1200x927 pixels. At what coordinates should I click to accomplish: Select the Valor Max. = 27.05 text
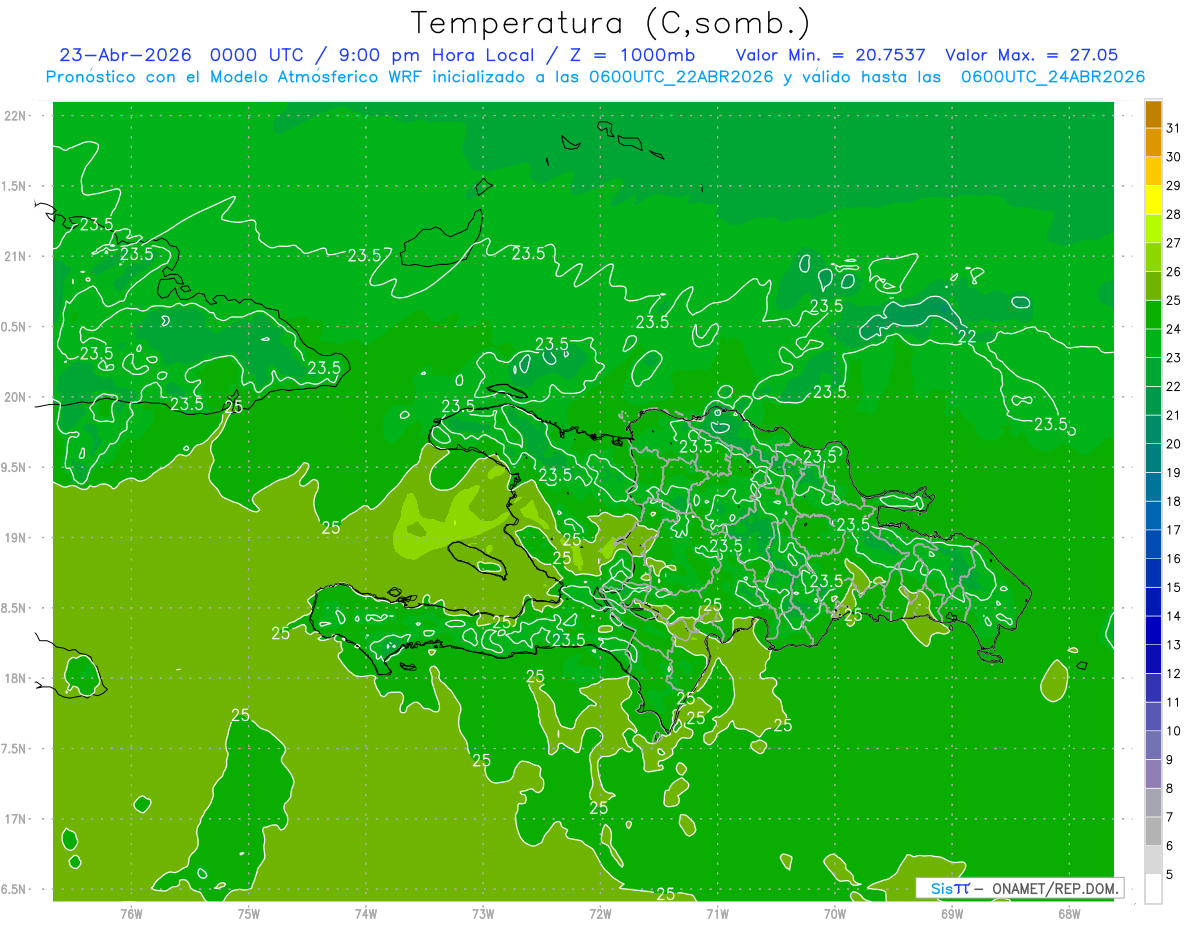[1031, 55]
